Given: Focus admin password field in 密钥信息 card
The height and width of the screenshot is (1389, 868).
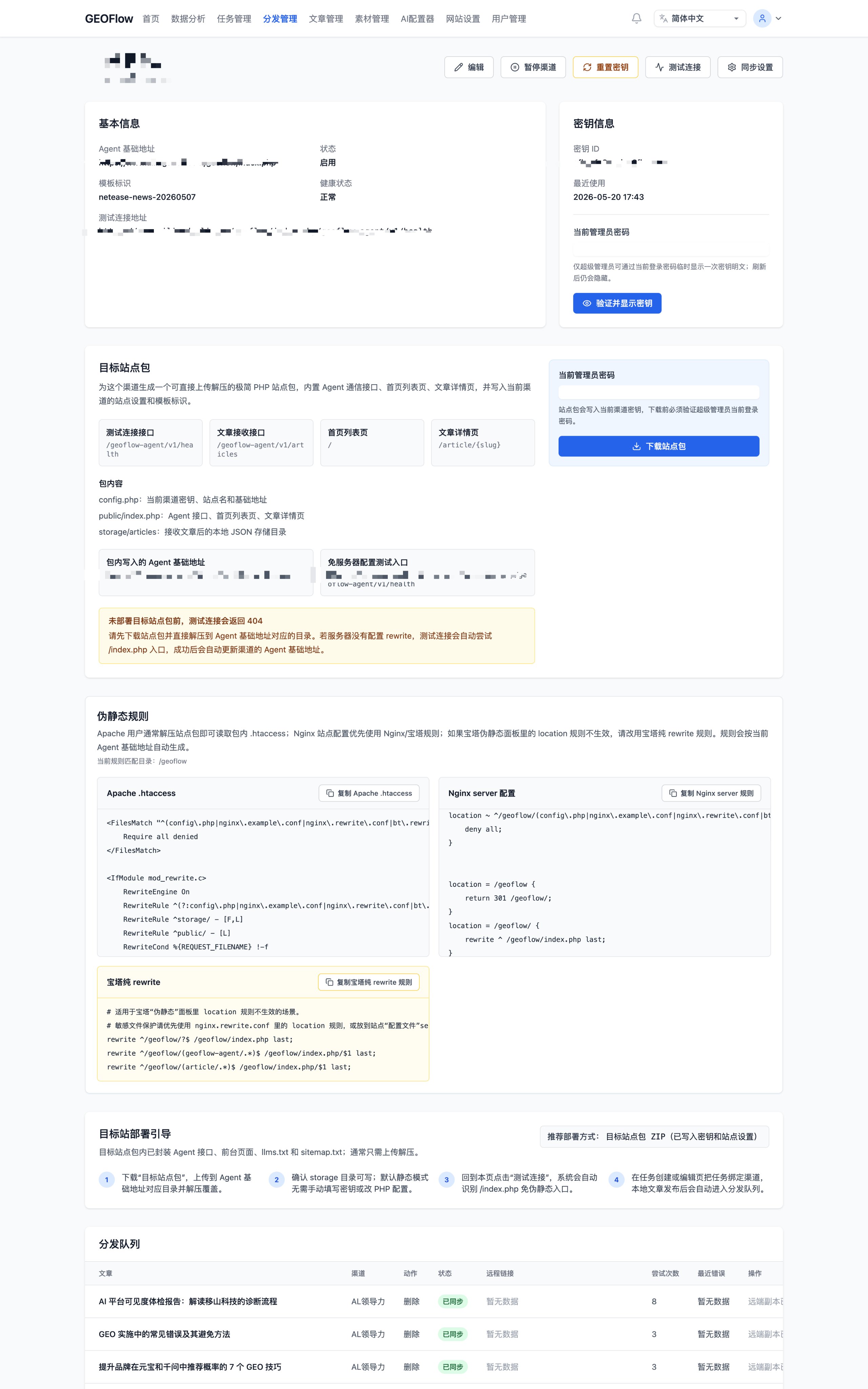Looking at the screenshot, I should click(x=671, y=249).
